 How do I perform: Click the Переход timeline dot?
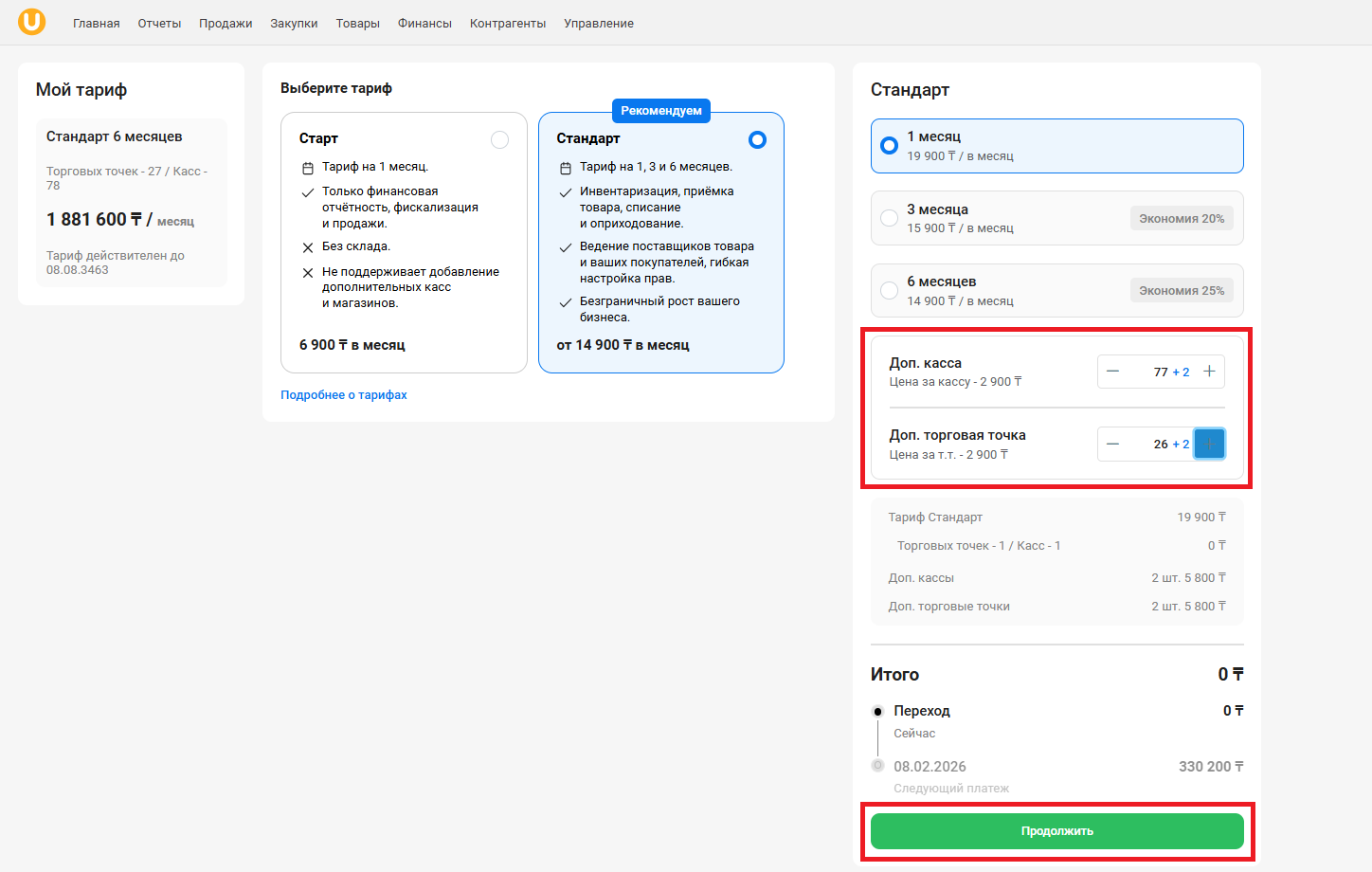point(877,711)
